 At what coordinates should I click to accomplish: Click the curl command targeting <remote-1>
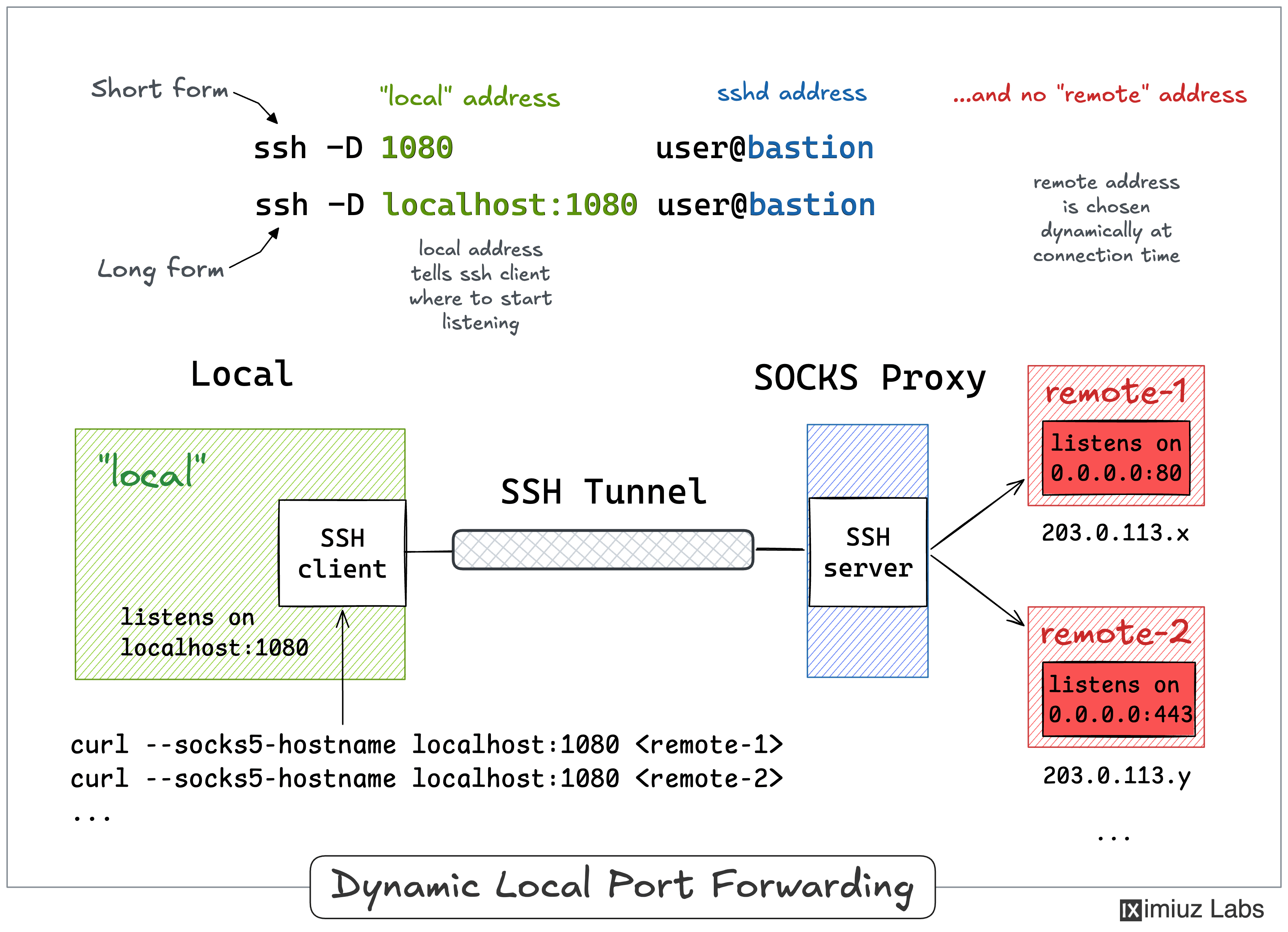point(426,745)
